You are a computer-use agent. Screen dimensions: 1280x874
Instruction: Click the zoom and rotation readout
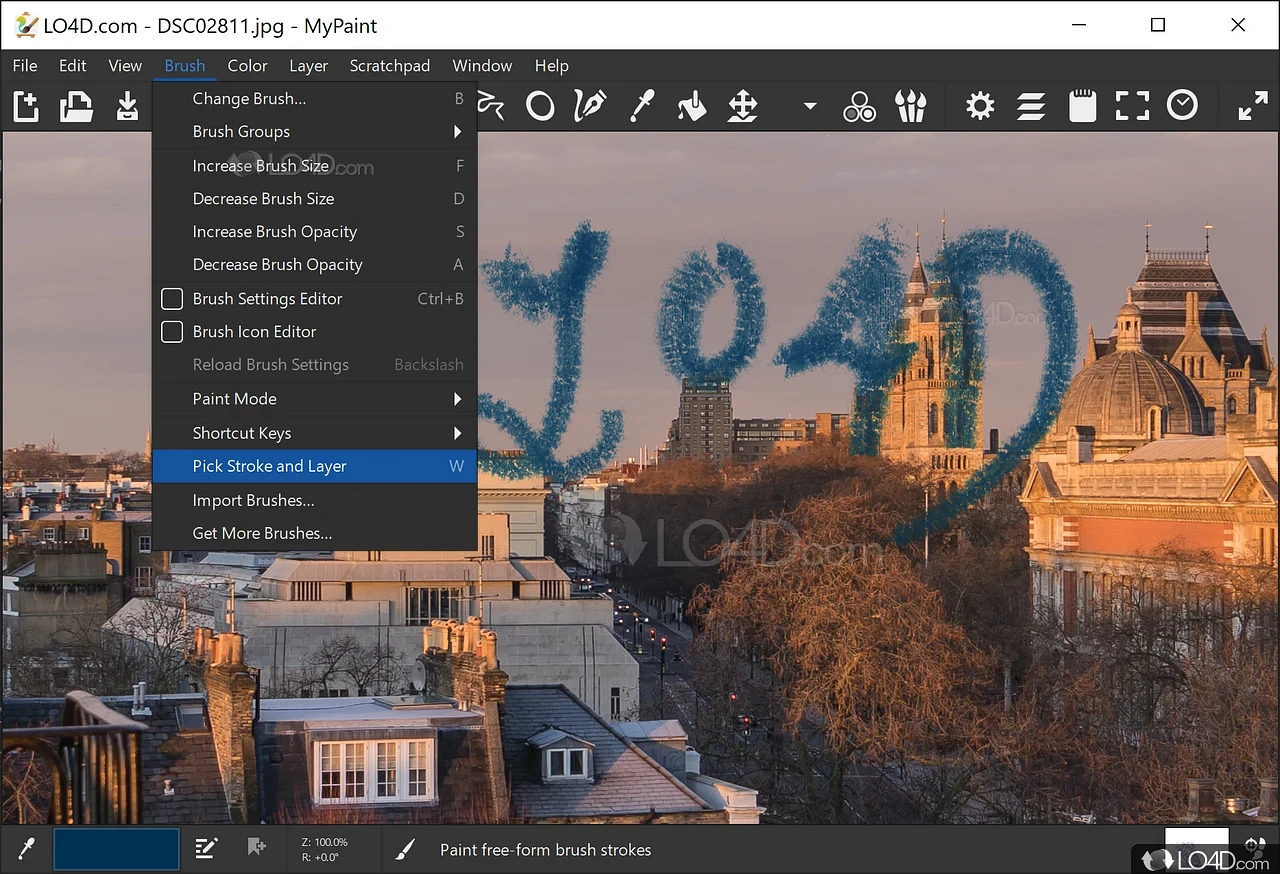pyautogui.click(x=325, y=849)
